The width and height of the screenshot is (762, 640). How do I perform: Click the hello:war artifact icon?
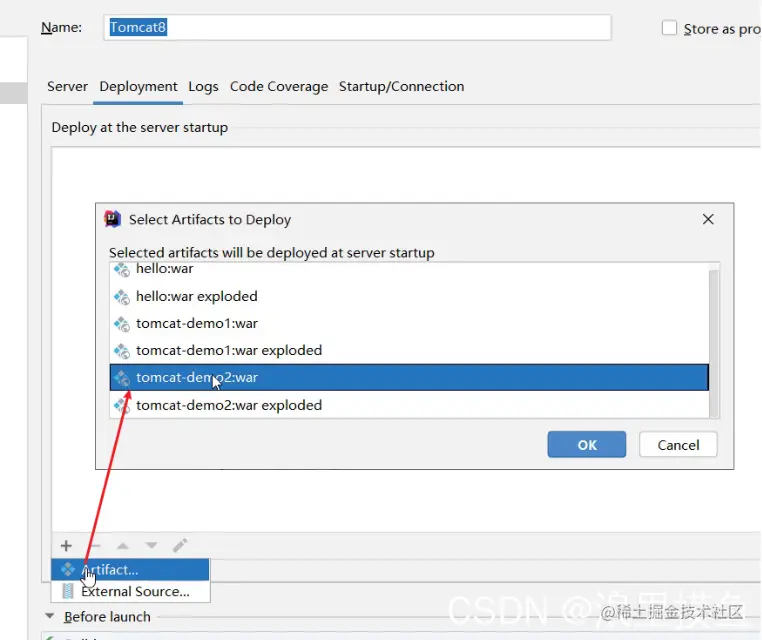point(121,270)
